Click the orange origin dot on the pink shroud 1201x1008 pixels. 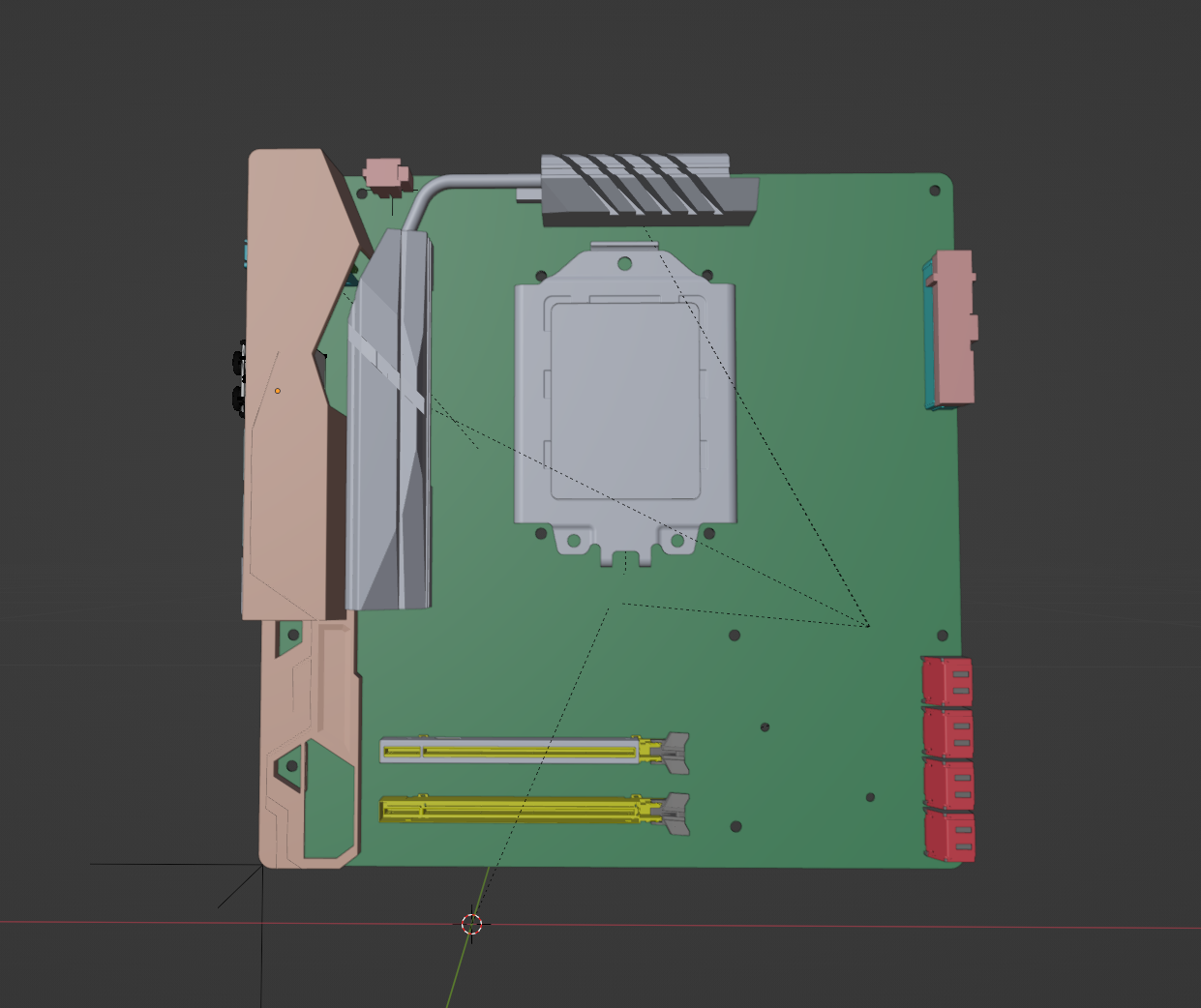pos(278,391)
